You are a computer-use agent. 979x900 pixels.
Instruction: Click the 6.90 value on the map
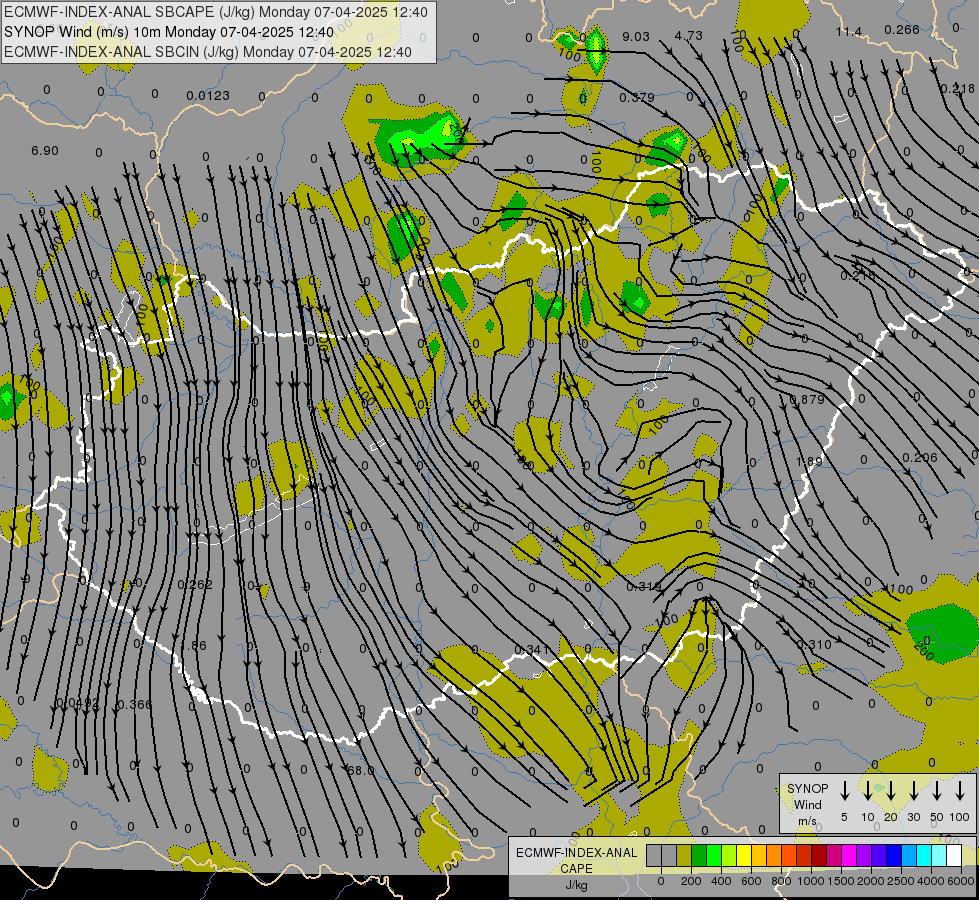coord(44,151)
